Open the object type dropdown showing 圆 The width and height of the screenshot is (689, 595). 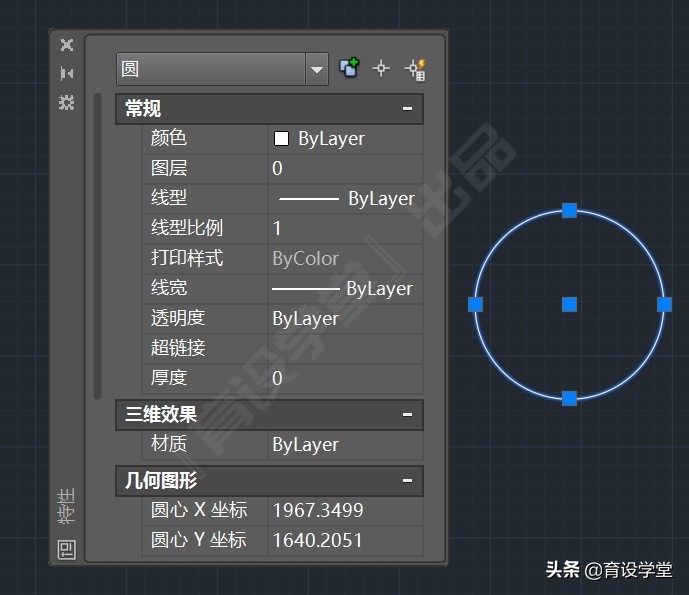coord(222,69)
